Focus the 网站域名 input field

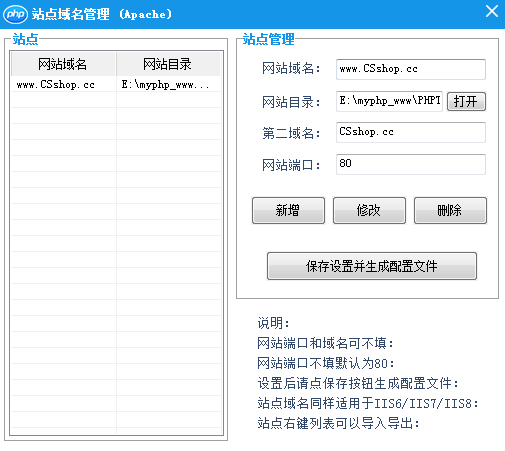point(411,69)
